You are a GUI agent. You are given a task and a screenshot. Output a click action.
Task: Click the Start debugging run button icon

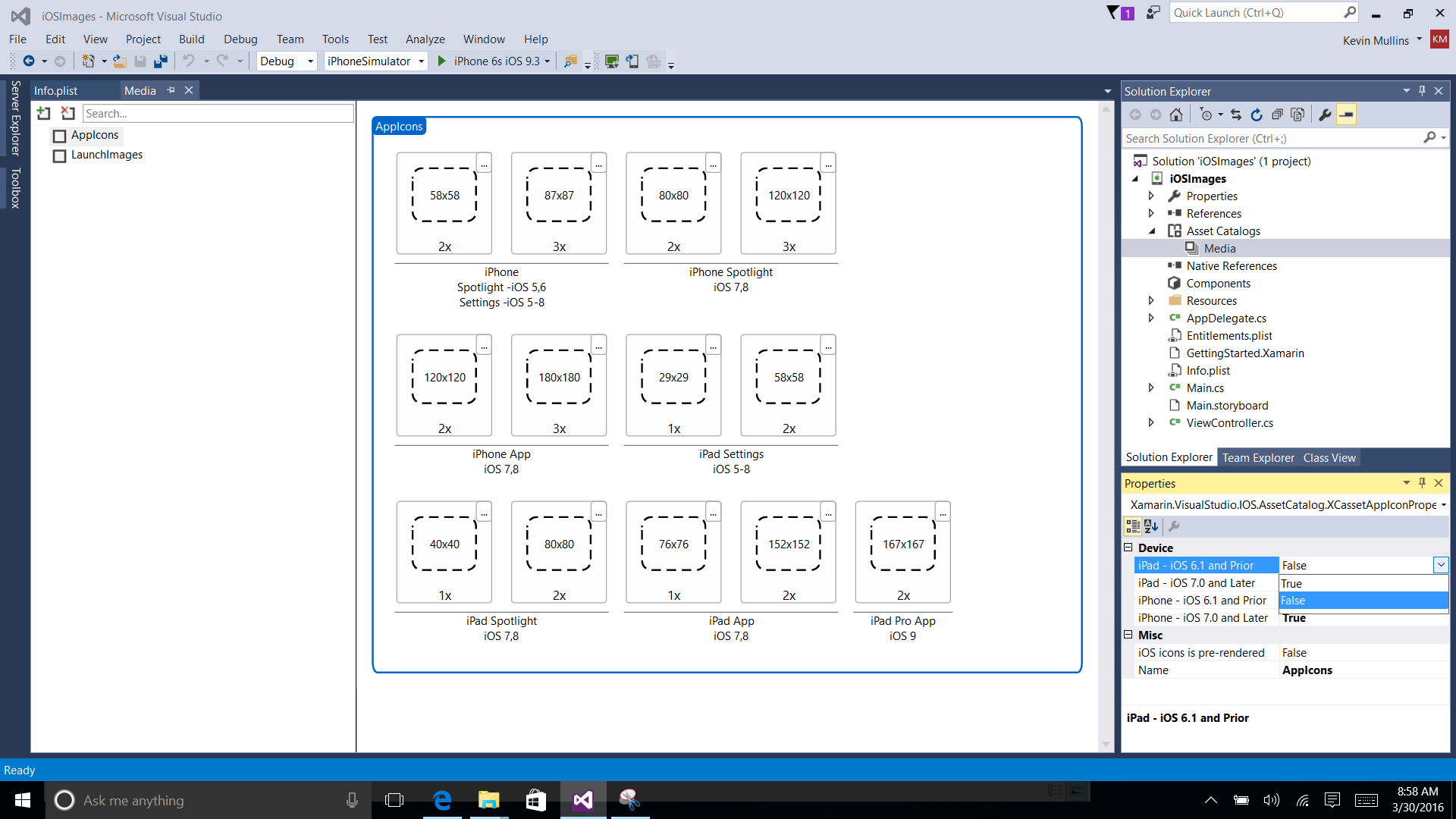(441, 61)
